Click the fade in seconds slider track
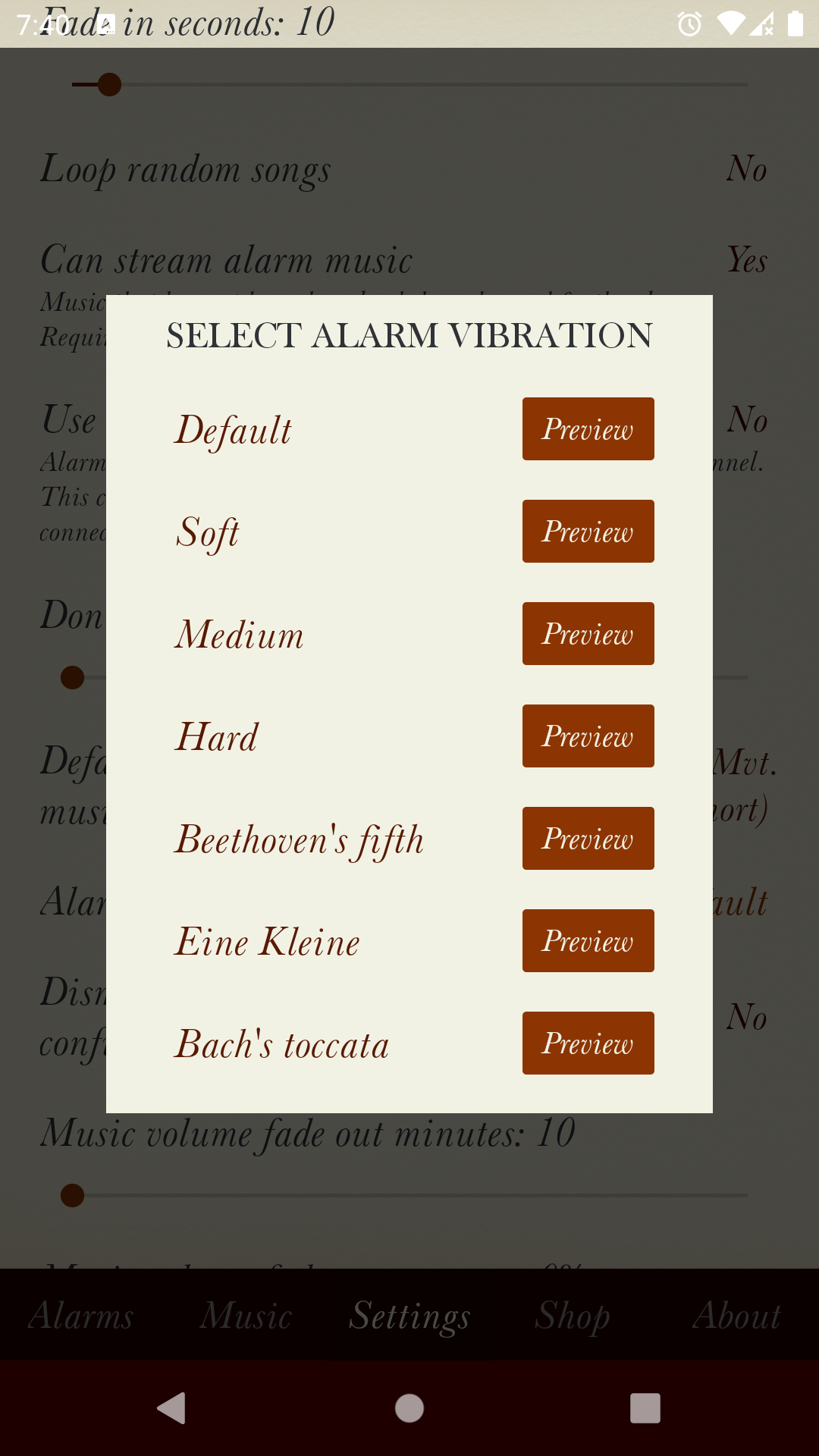This screenshot has width=819, height=1456. click(x=409, y=84)
